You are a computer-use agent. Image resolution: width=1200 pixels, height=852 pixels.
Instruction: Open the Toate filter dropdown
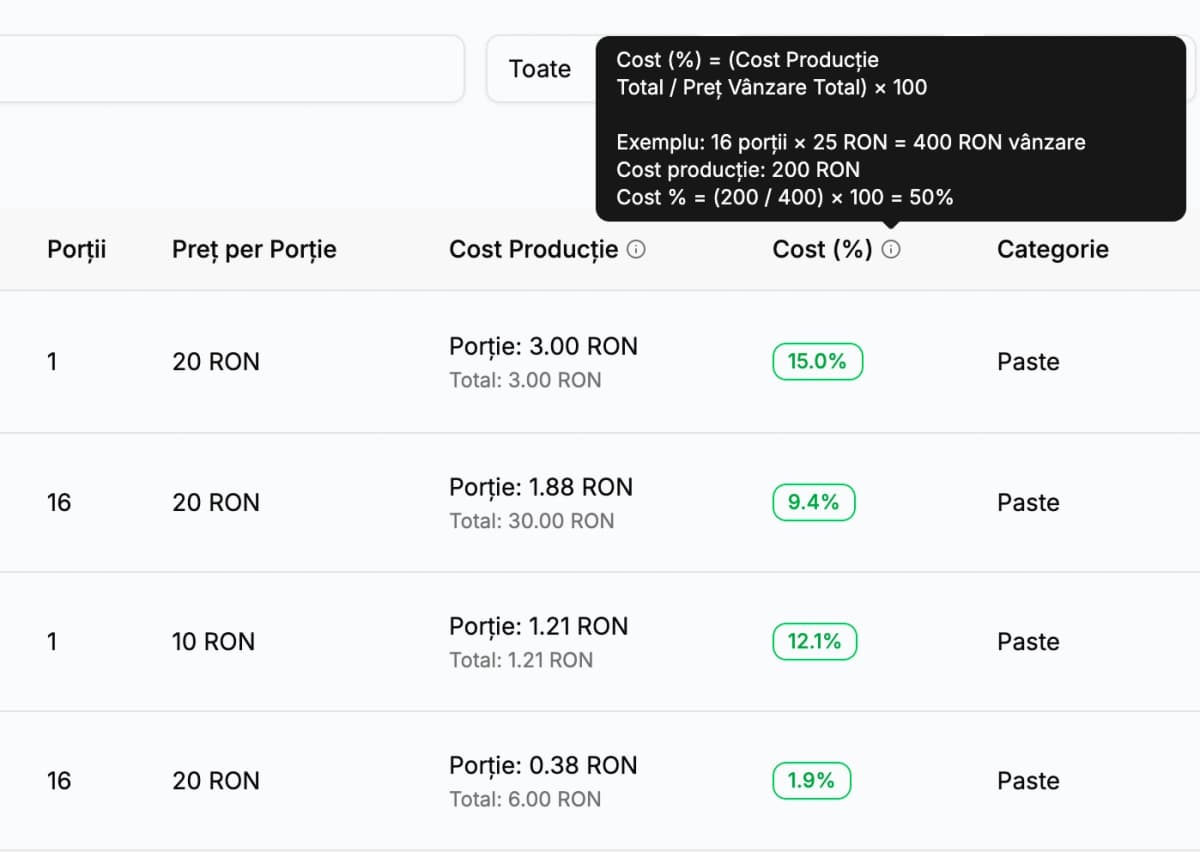click(541, 69)
